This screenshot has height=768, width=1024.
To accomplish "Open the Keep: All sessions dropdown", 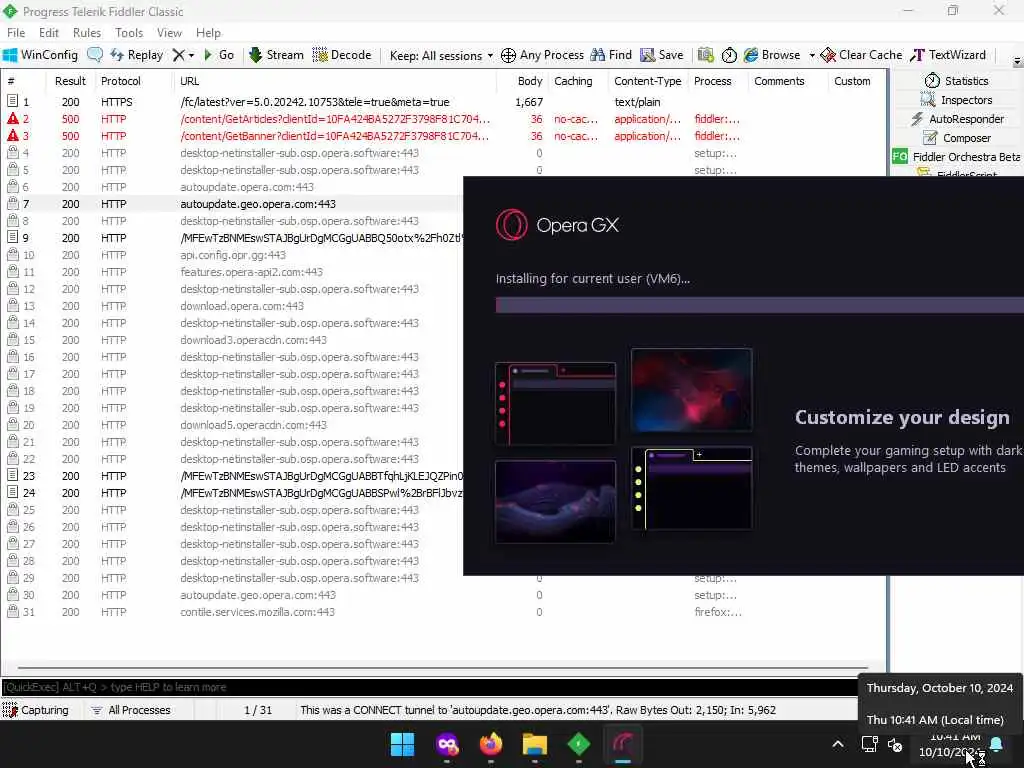I will point(441,56).
